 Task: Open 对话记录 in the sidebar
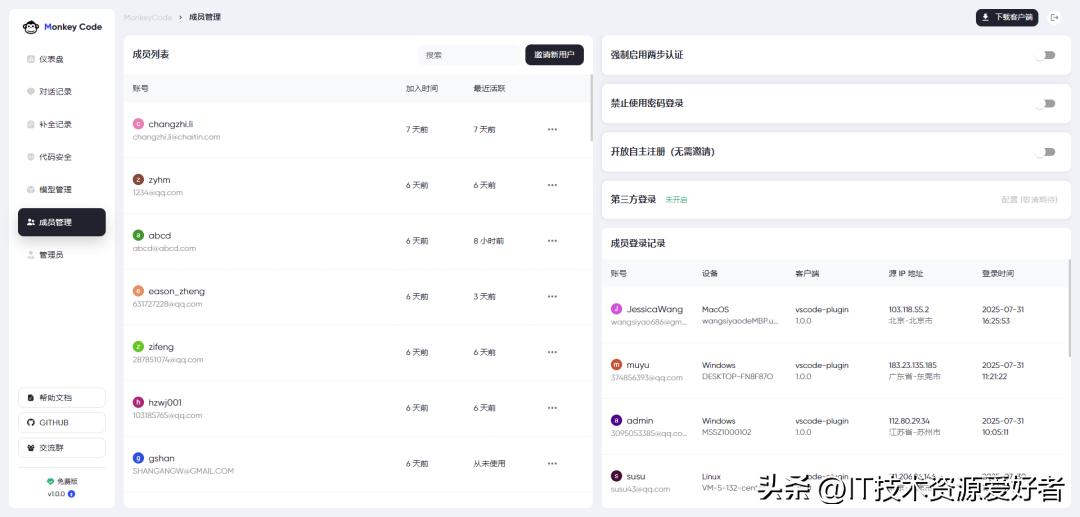(62, 92)
